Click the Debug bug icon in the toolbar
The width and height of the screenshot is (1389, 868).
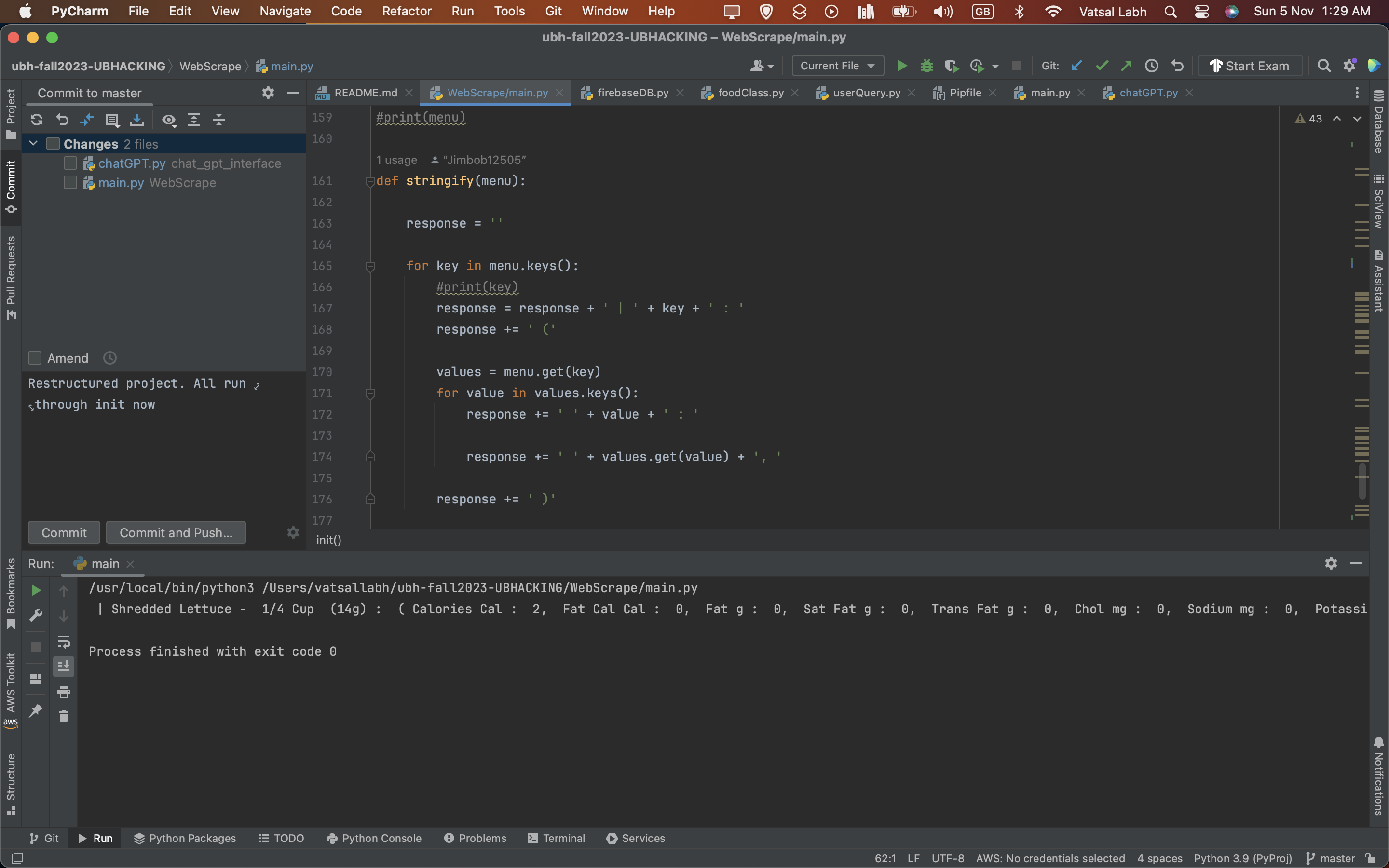click(926, 66)
